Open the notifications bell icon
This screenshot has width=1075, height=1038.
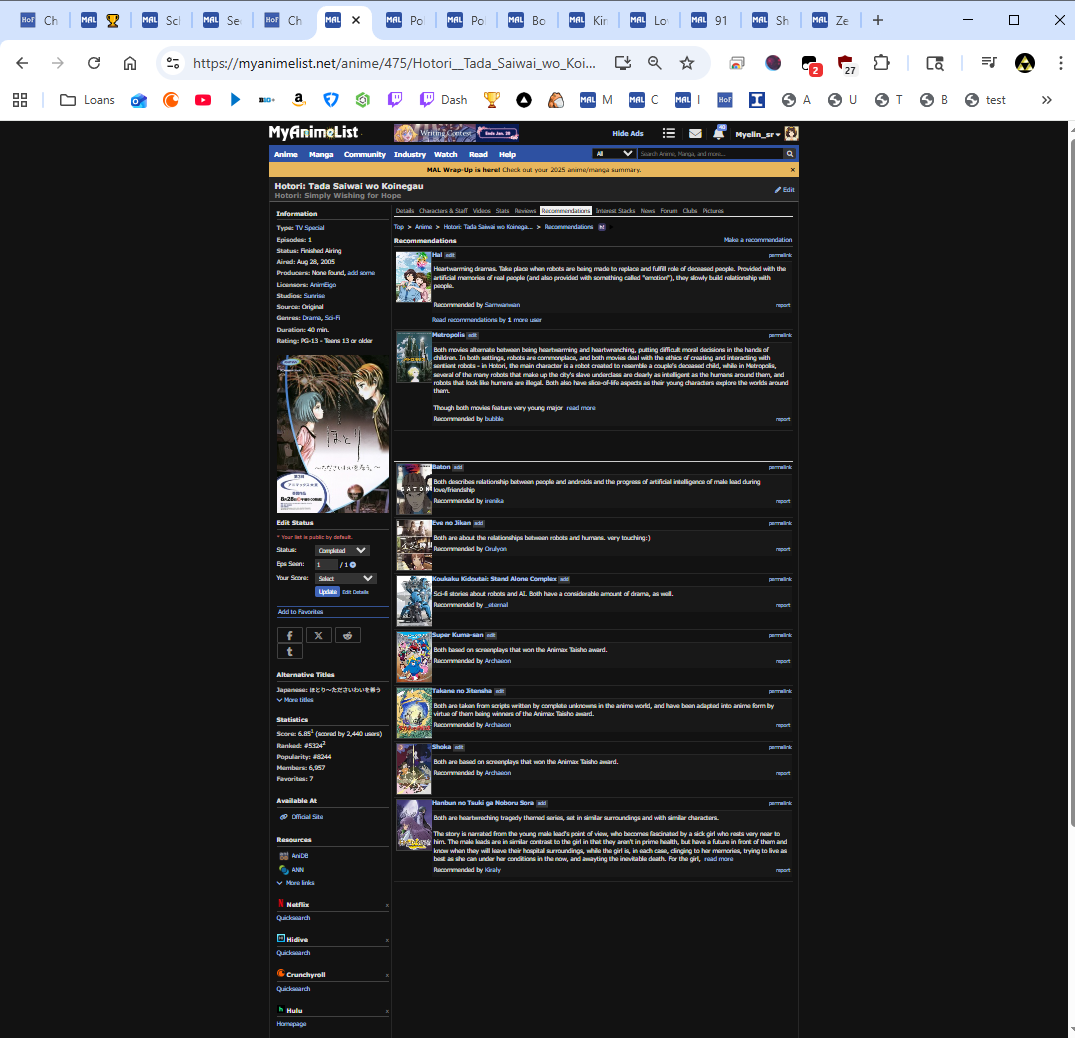pyautogui.click(x=718, y=133)
